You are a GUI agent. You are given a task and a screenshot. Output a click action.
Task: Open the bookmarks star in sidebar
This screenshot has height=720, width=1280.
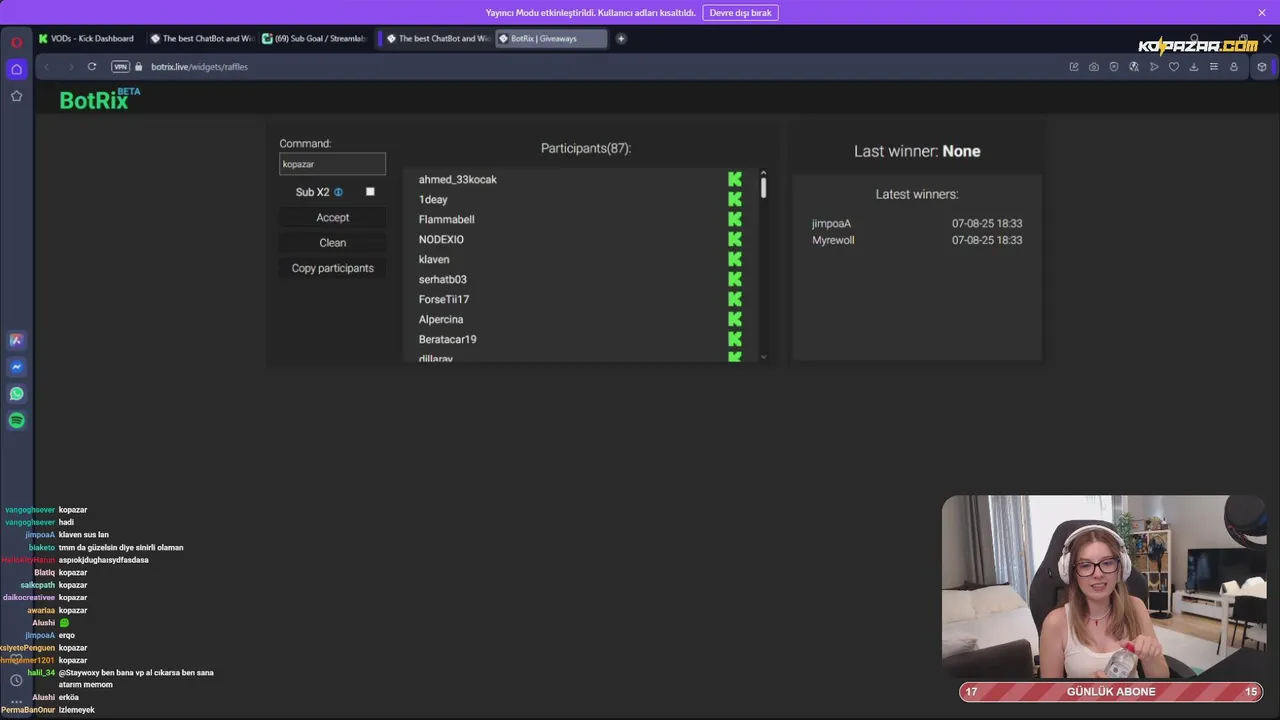point(16,96)
